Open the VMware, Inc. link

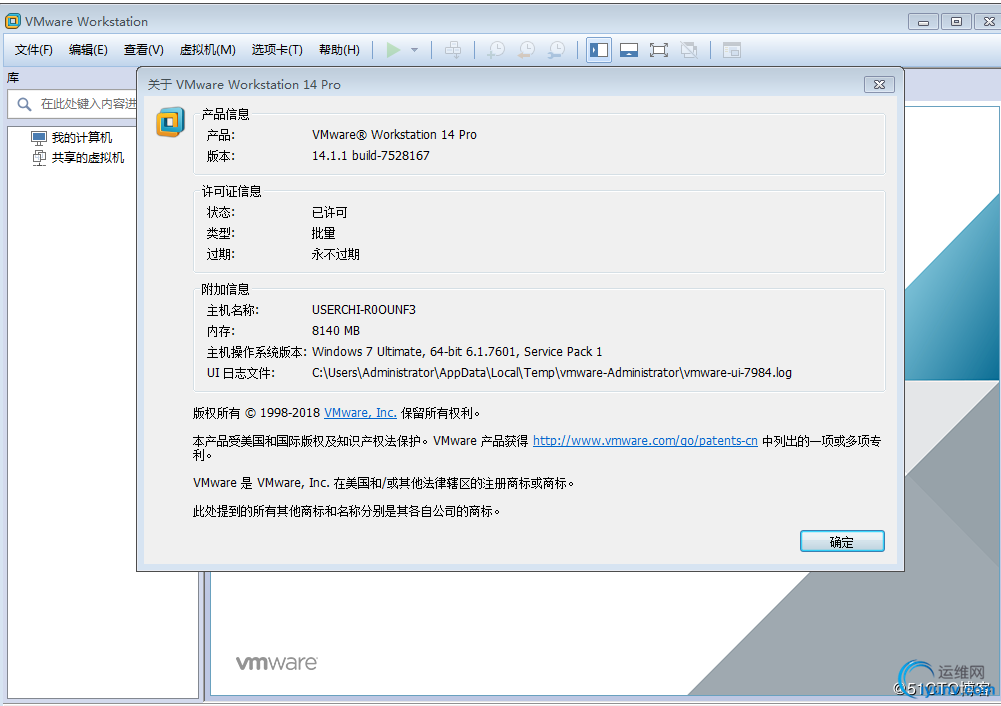[360, 413]
